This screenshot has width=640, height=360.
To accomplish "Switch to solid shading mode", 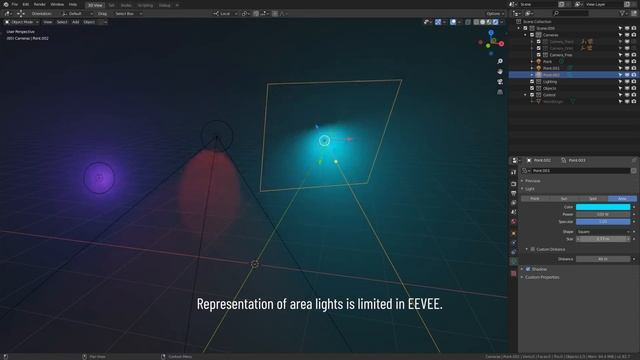I will point(482,22).
